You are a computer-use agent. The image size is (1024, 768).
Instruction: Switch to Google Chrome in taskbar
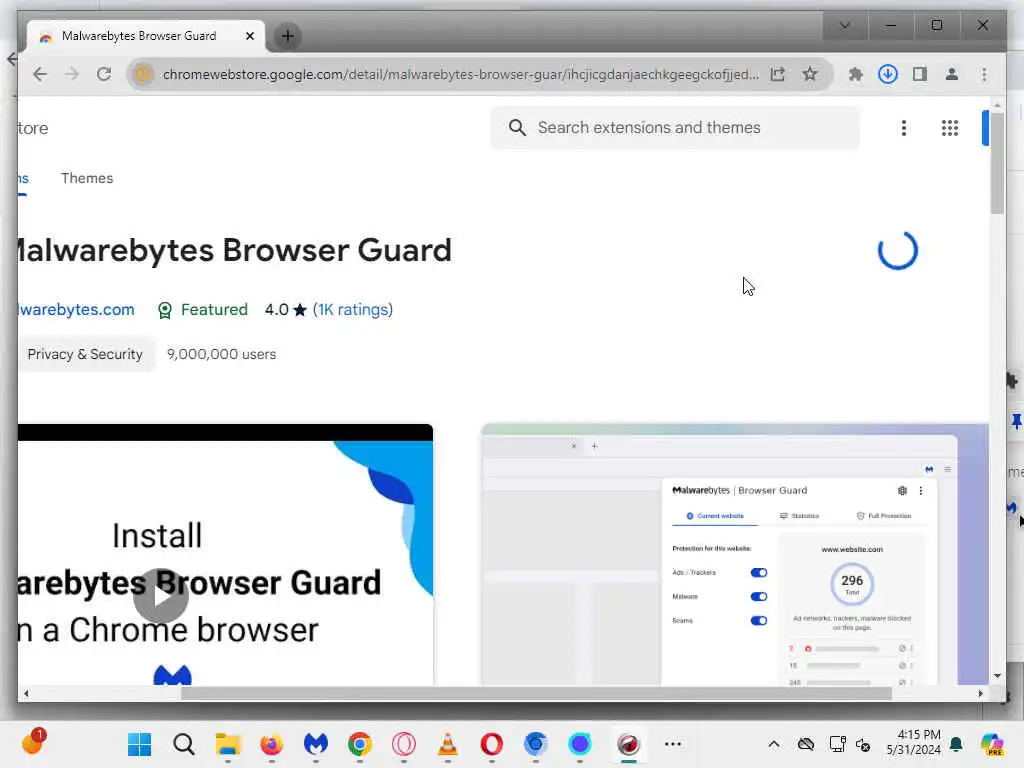pyautogui.click(x=360, y=744)
